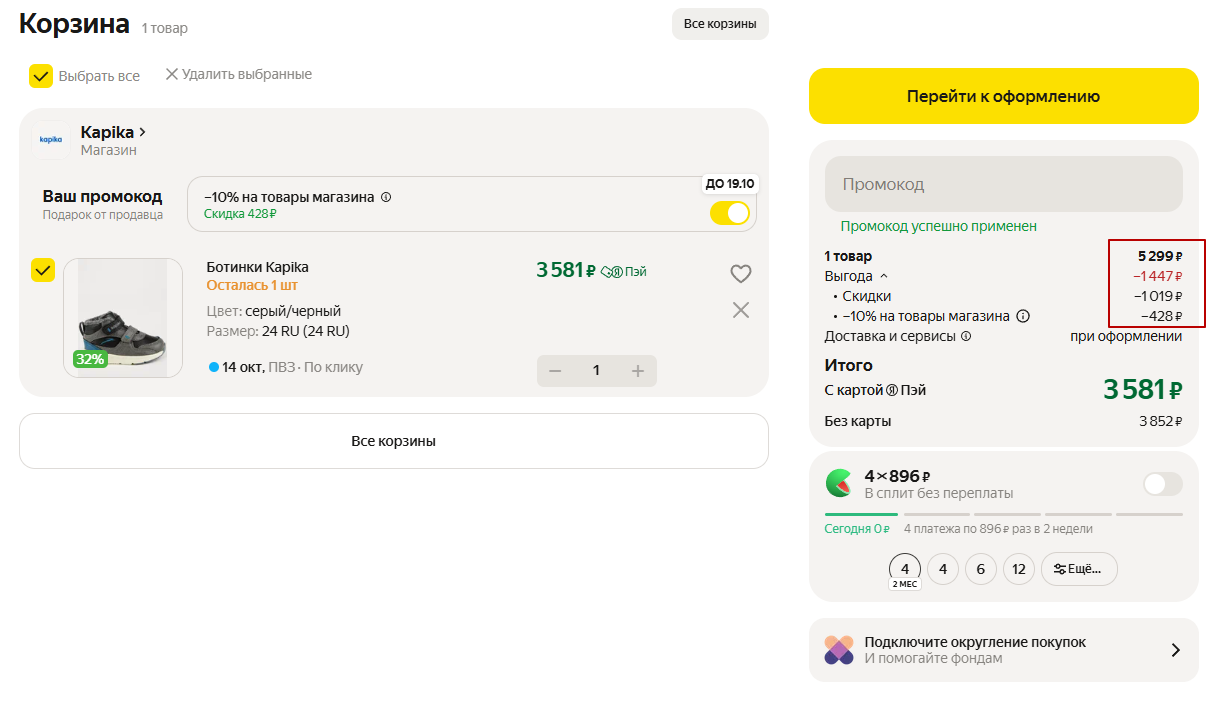Select the 6 payments split option
Screen dimensions: 1229x711
pyautogui.click(x=980, y=569)
